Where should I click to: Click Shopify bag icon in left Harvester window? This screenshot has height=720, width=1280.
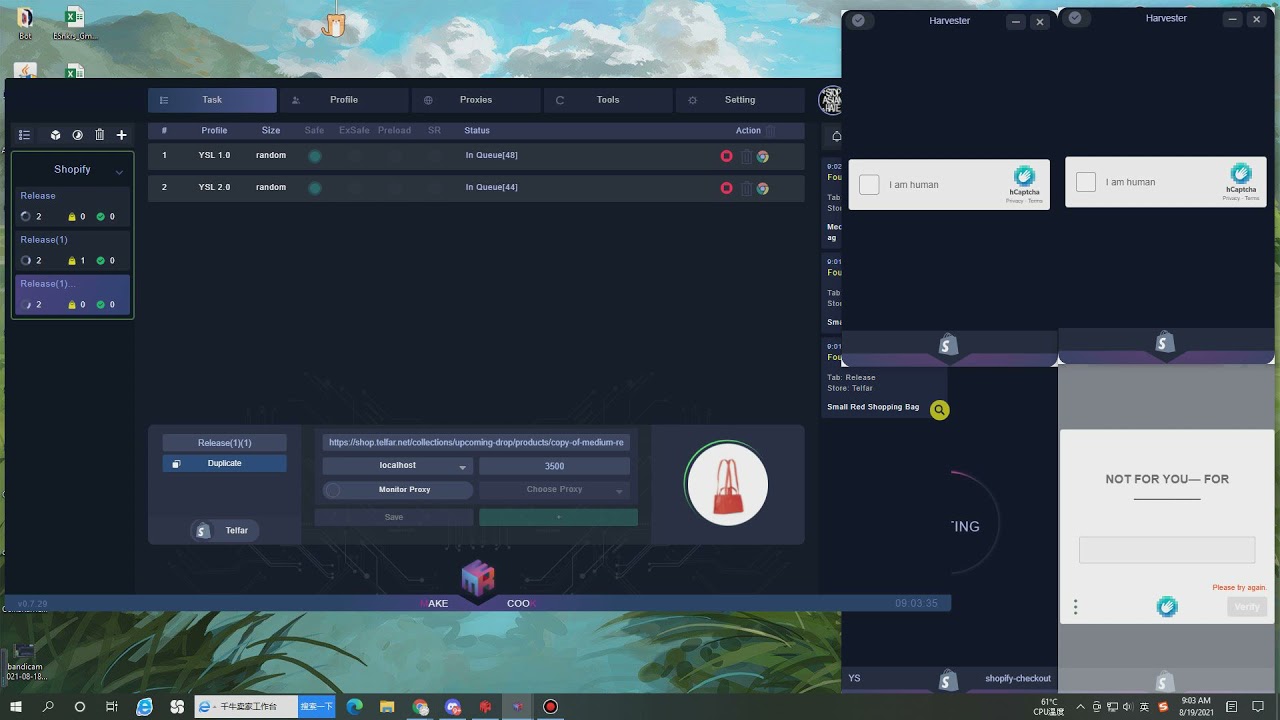pyautogui.click(x=949, y=345)
